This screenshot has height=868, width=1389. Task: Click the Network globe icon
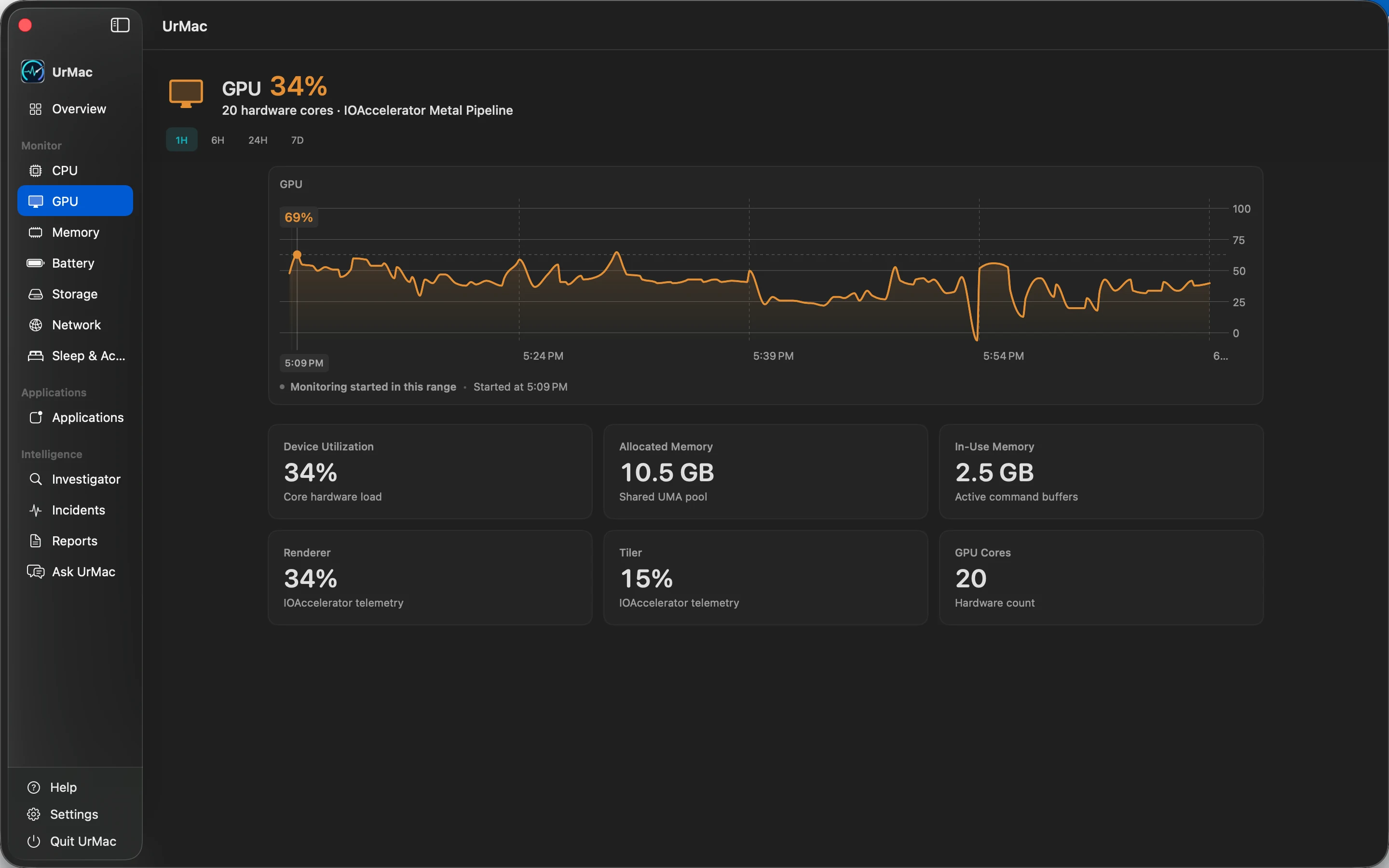pos(36,325)
